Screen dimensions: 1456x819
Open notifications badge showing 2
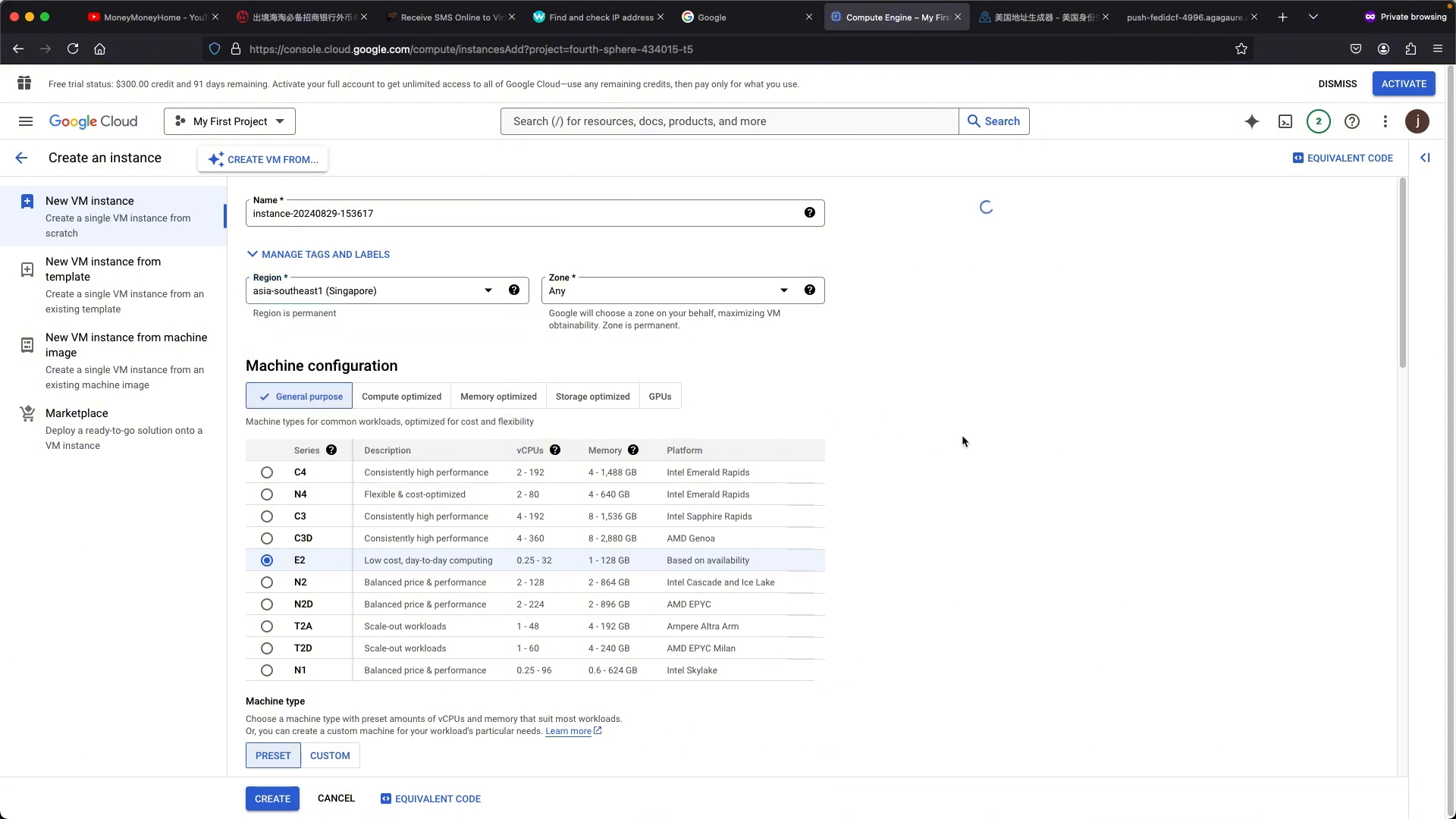click(1319, 121)
